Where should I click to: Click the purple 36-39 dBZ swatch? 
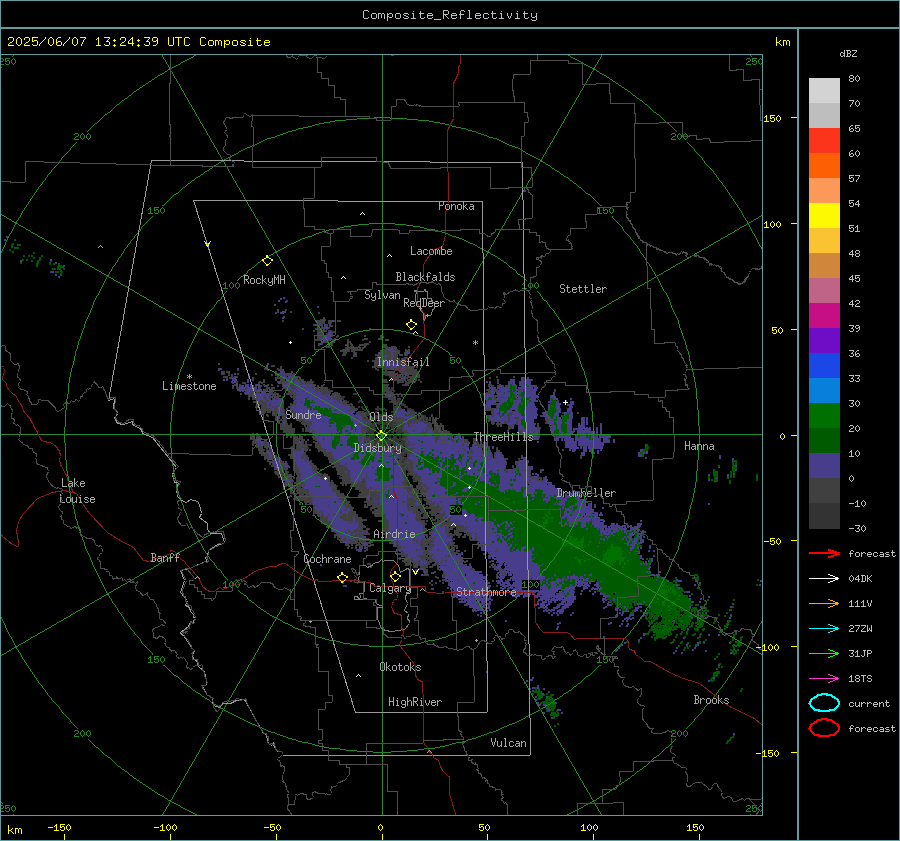(x=824, y=341)
